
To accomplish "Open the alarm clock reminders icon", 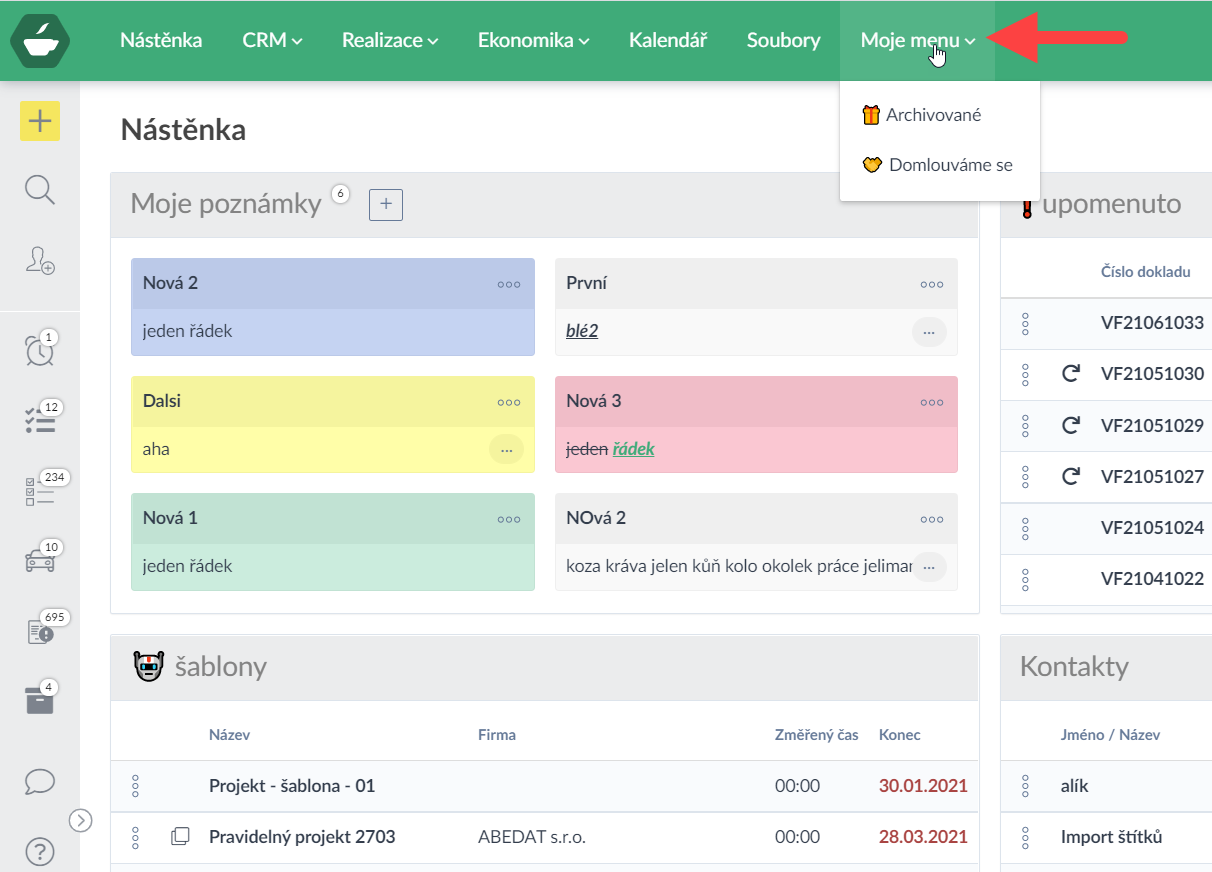I will (40, 351).
